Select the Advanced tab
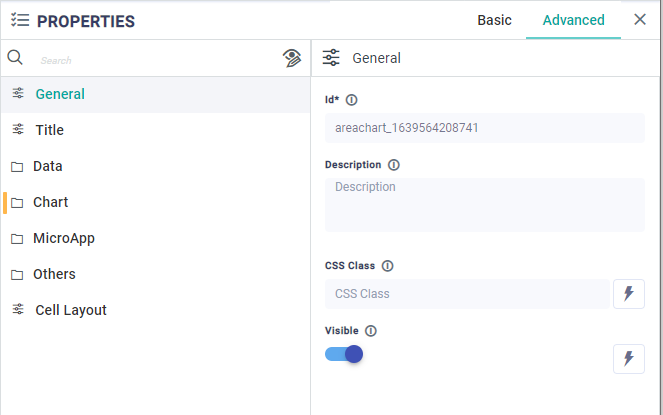The height and width of the screenshot is (415, 663). 573,20
